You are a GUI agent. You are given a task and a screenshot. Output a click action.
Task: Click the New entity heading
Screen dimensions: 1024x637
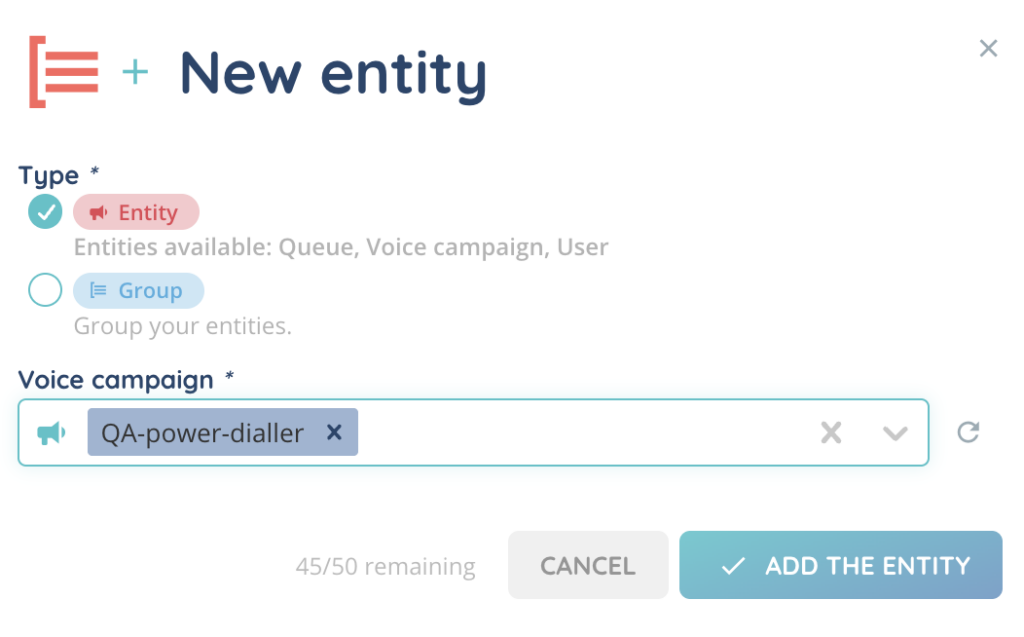(333, 74)
